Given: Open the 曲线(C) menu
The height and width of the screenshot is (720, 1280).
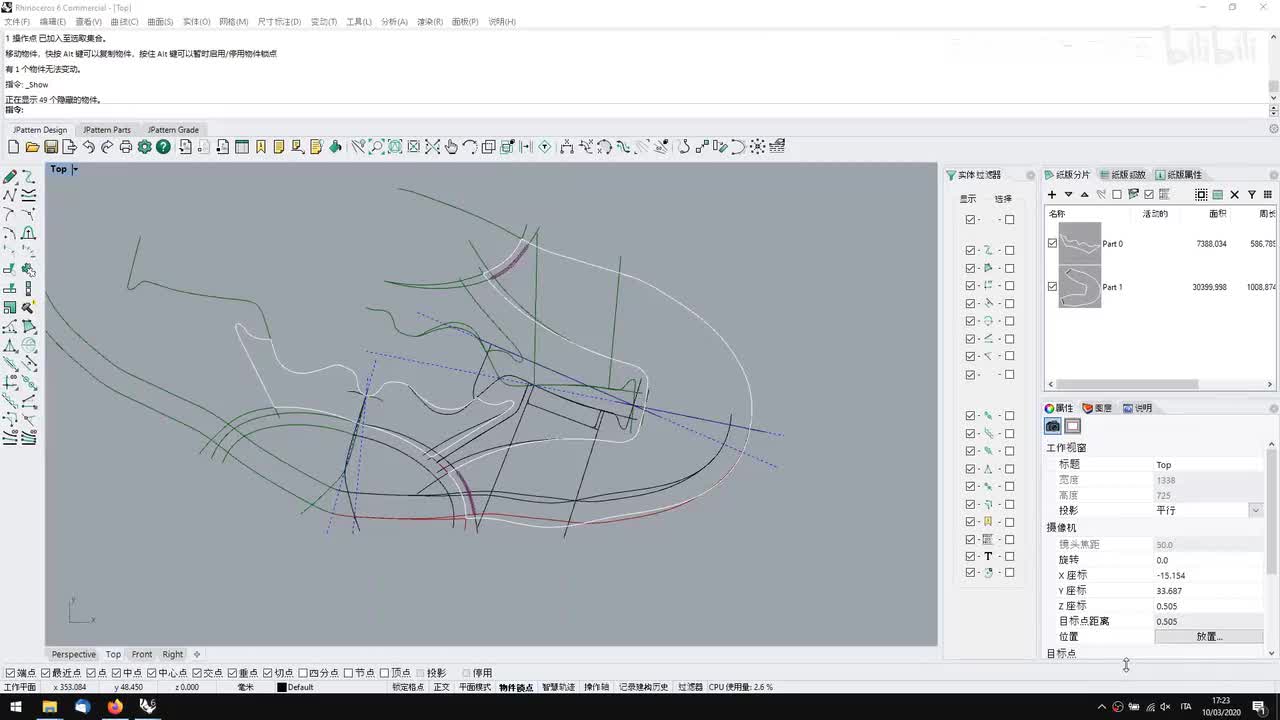Looking at the screenshot, I should [x=124, y=21].
